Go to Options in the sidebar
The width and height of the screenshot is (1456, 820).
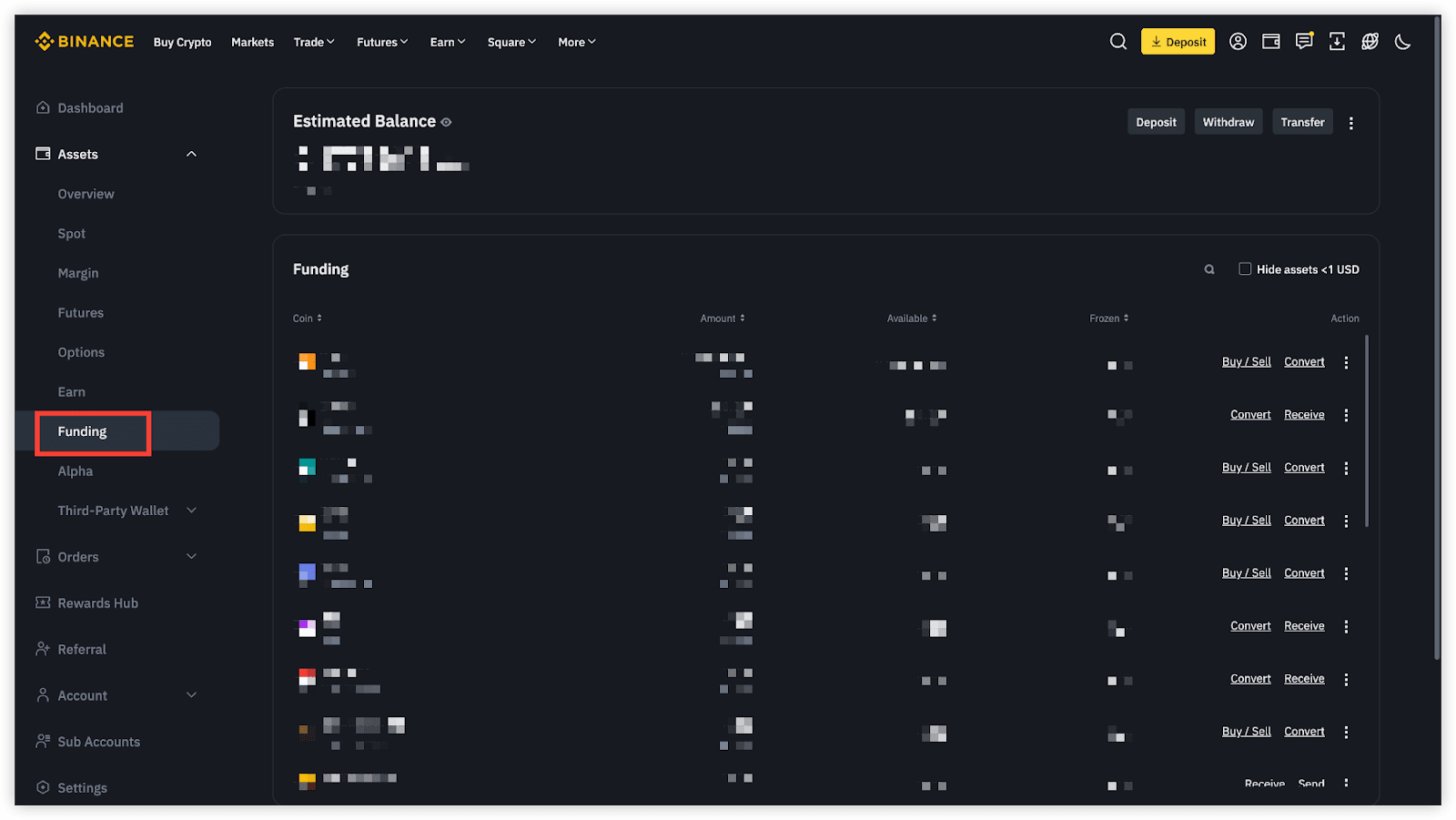81,352
